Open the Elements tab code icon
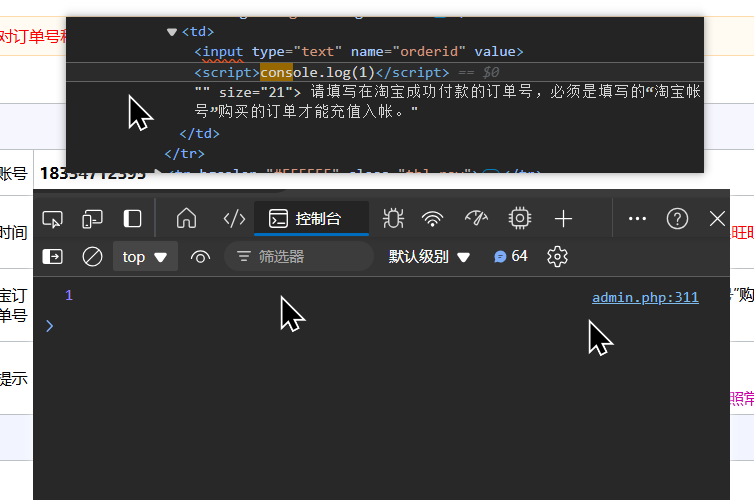The image size is (754, 503). click(x=234, y=219)
